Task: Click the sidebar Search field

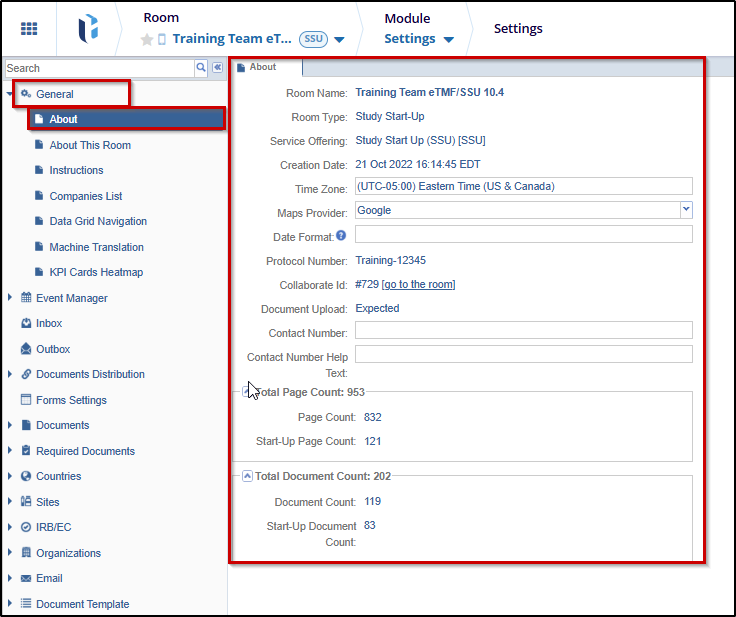Action: [98, 68]
